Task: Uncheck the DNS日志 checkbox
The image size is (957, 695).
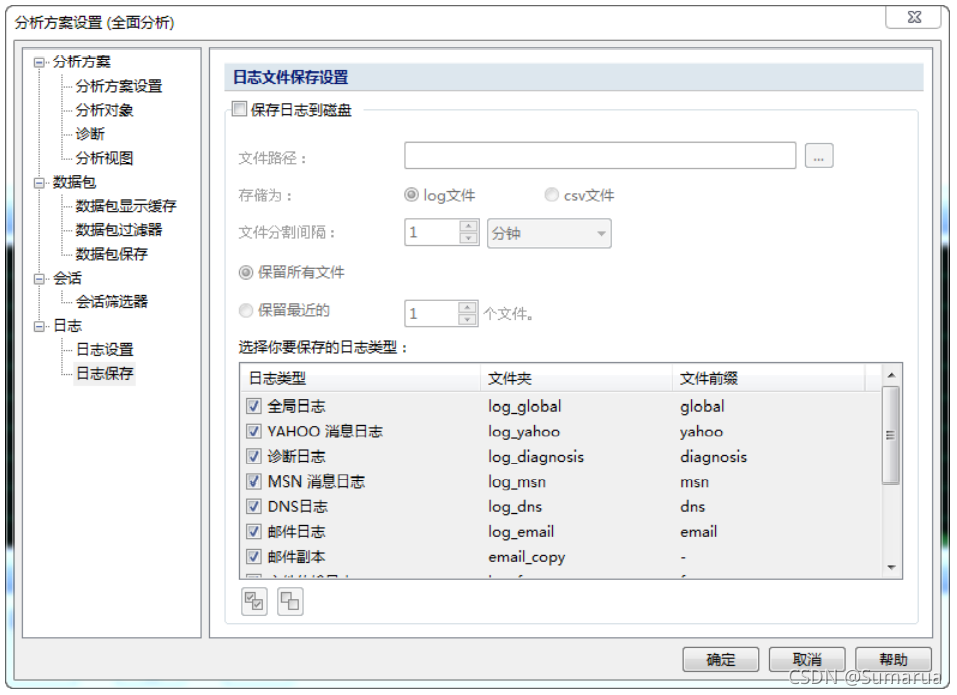Action: [254, 506]
